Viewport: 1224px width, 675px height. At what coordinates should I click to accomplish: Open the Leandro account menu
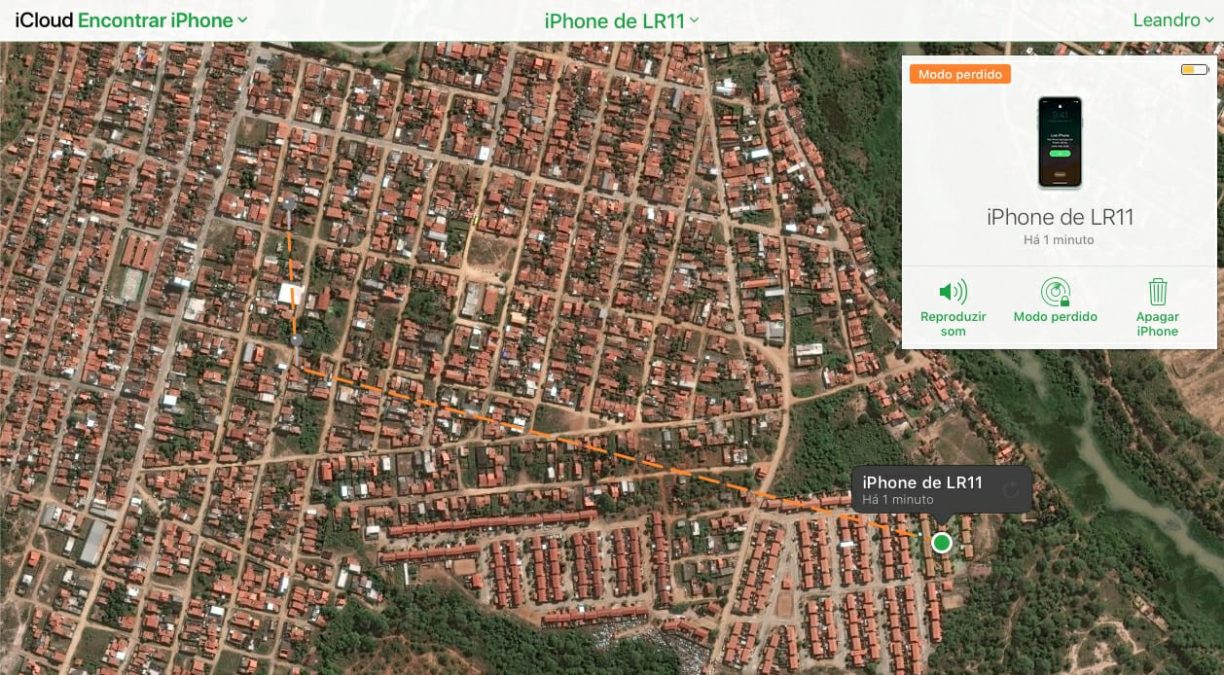(1172, 20)
